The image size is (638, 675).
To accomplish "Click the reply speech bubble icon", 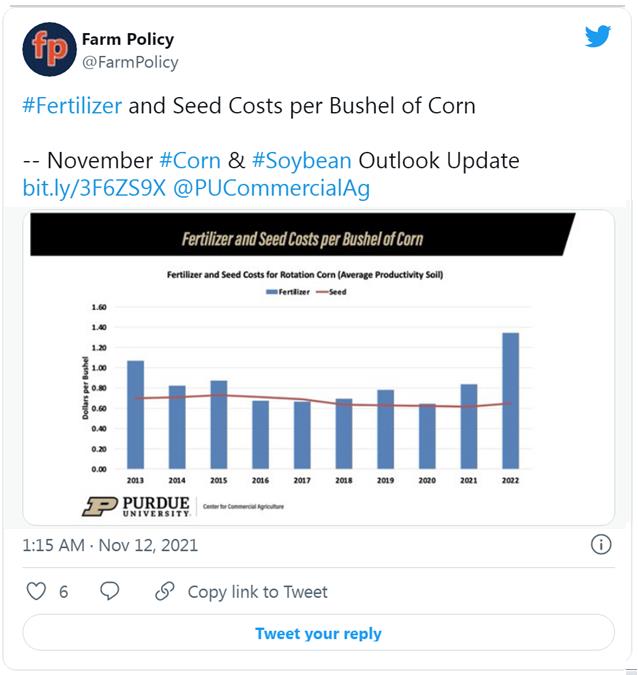I will [109, 591].
